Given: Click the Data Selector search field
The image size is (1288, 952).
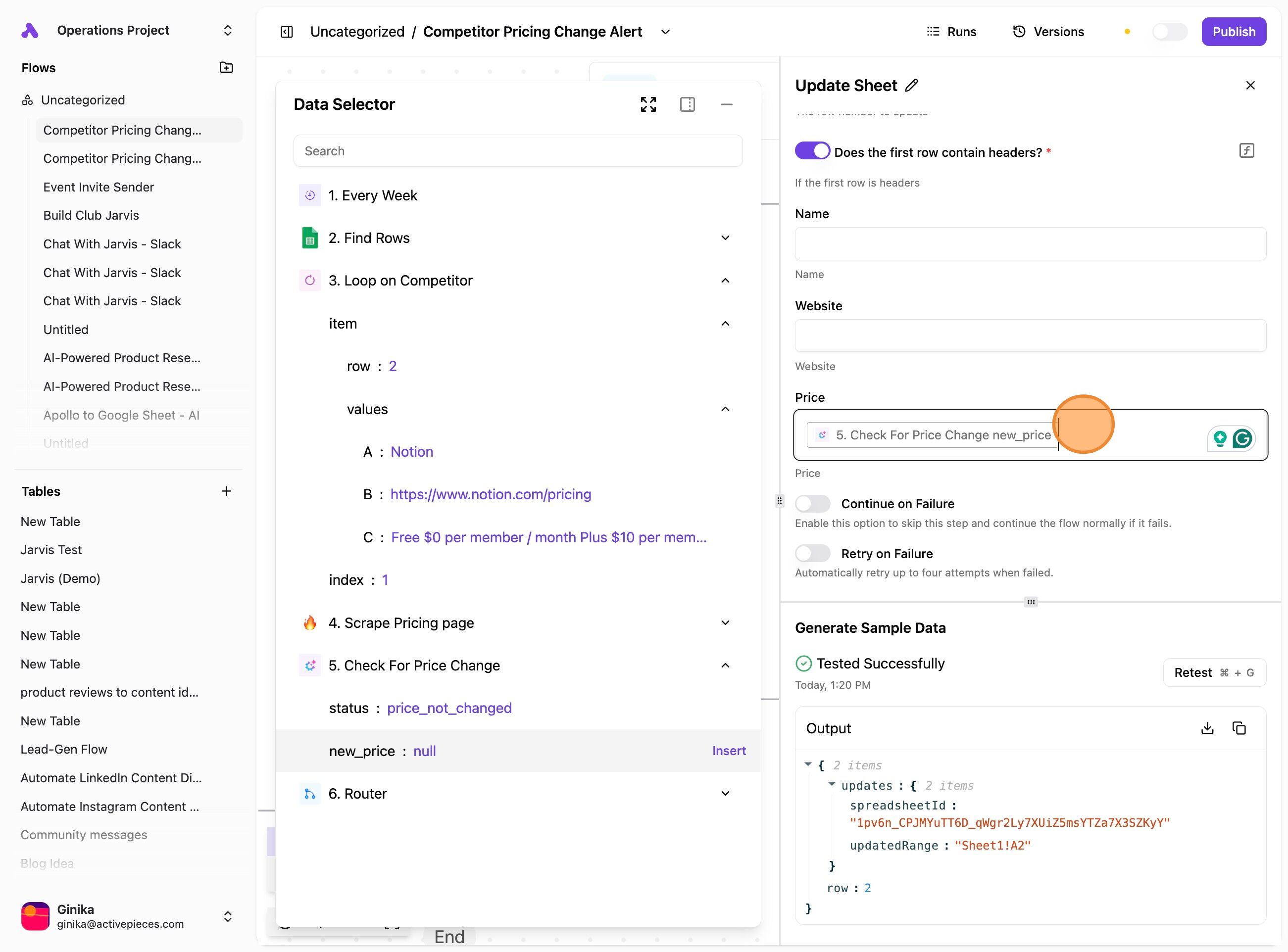Looking at the screenshot, I should (x=517, y=151).
